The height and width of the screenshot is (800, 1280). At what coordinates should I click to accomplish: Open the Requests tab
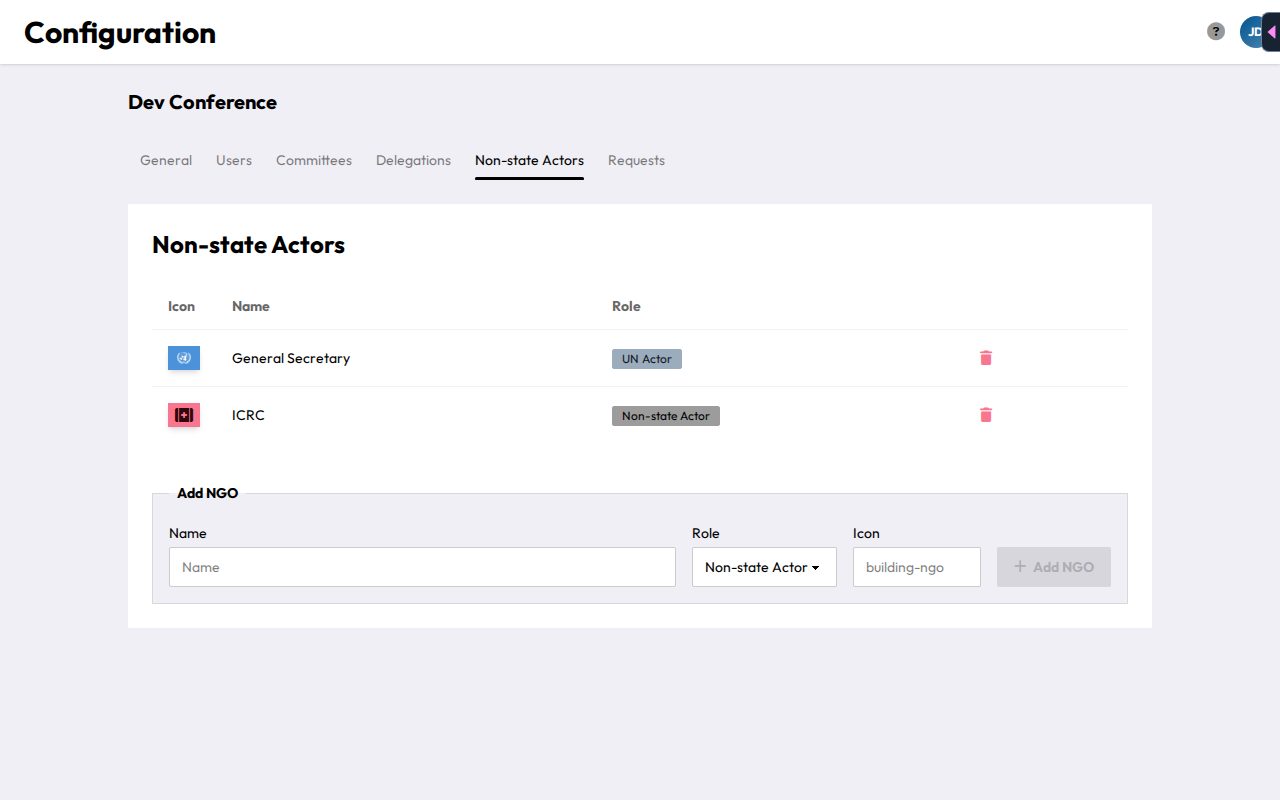(636, 160)
